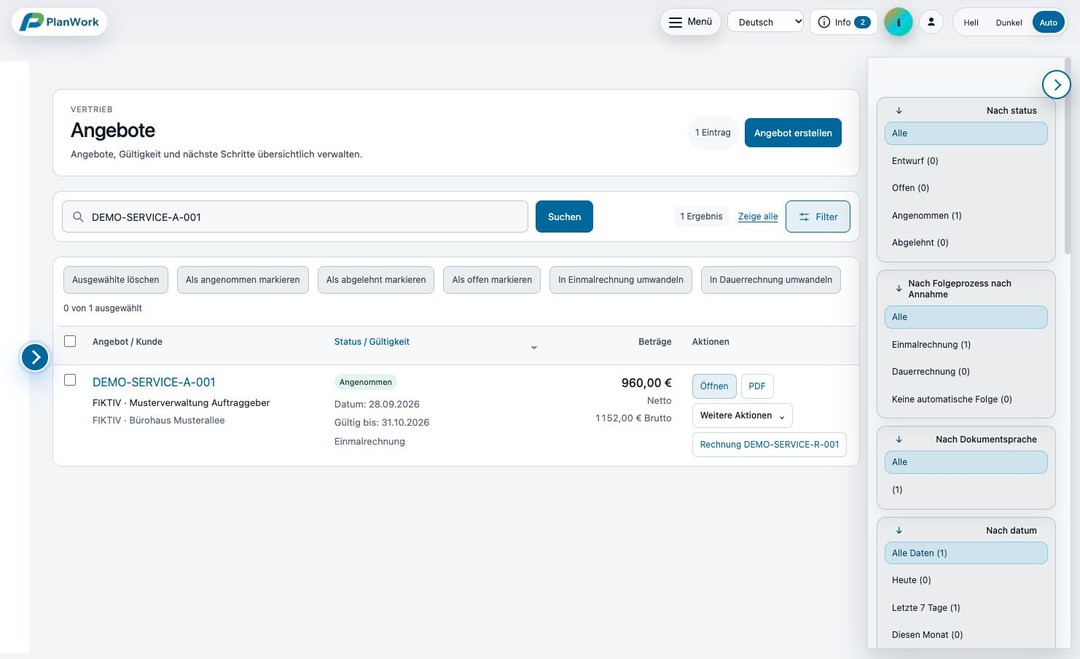Image resolution: width=1080 pixels, height=659 pixels.
Task: Click sort arrow next to Nach status
Action: [x=899, y=110]
